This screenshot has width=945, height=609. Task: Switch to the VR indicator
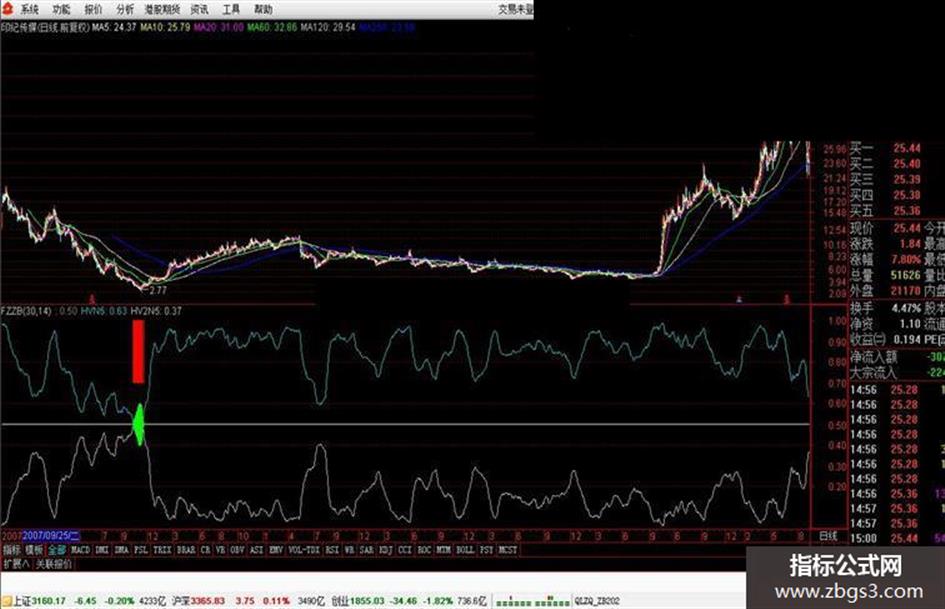point(221,550)
